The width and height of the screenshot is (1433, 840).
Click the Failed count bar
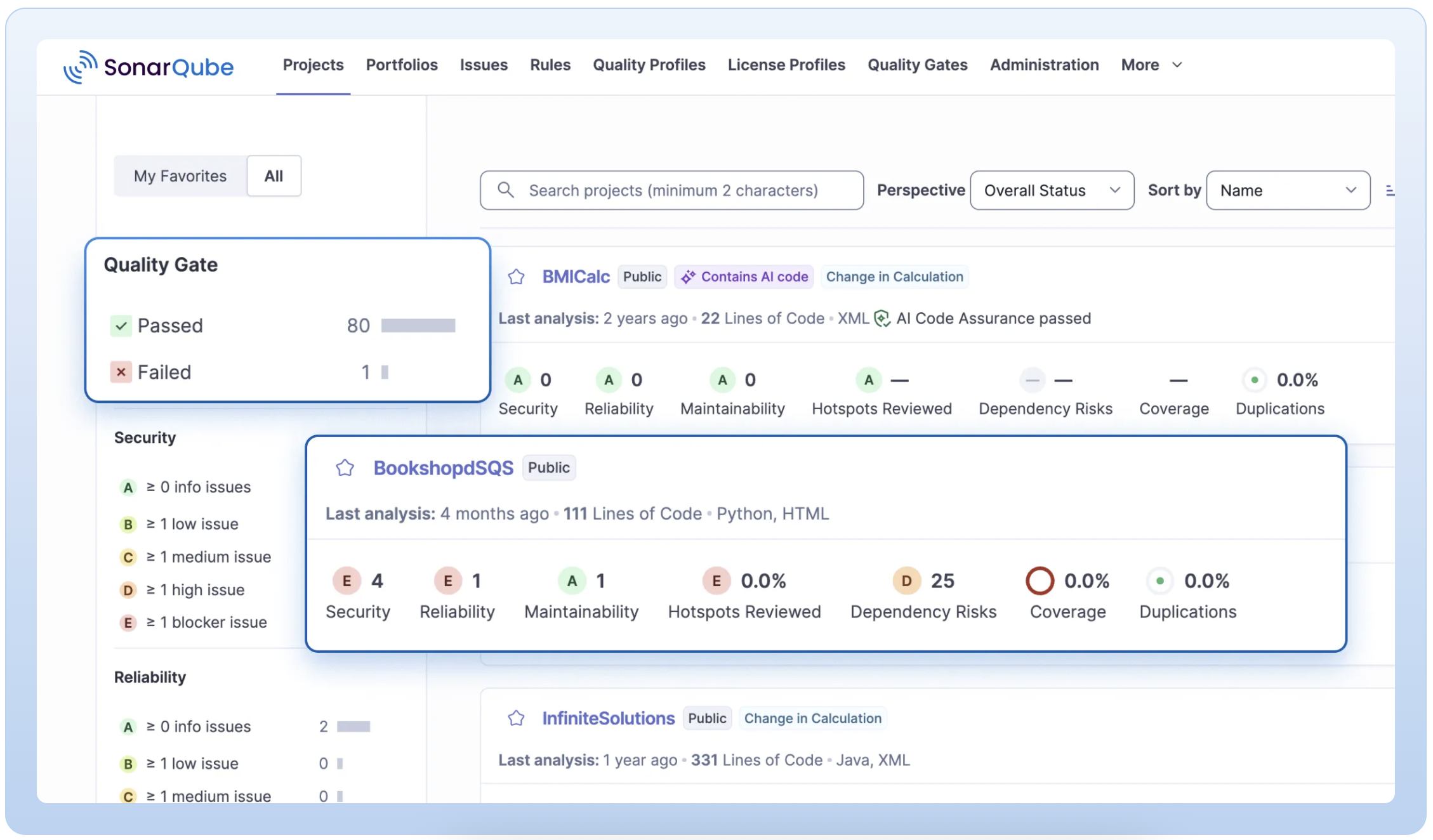click(385, 372)
